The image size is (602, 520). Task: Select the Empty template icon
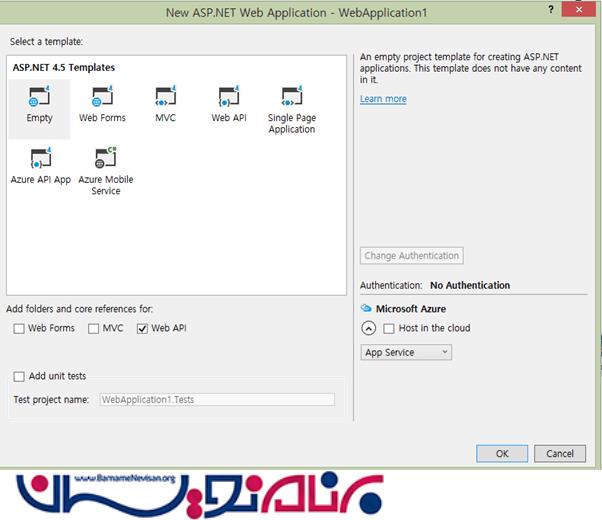(x=39, y=96)
